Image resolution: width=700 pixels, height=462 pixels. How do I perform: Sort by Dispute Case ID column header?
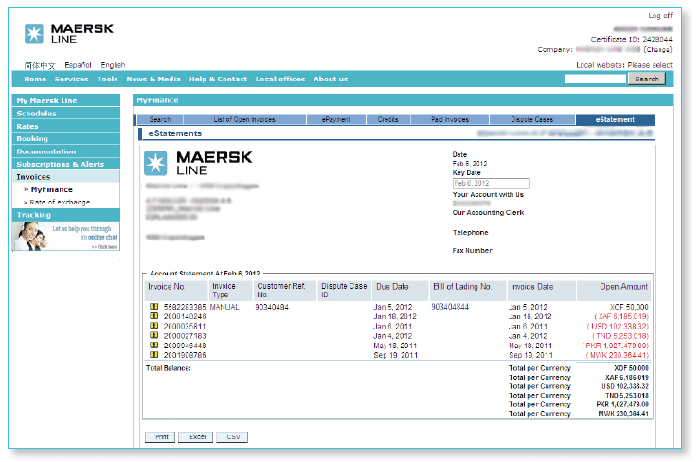click(x=344, y=291)
